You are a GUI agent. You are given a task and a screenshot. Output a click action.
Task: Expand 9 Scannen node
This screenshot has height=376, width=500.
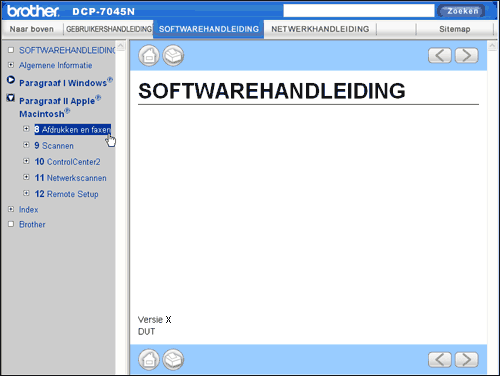26,145
